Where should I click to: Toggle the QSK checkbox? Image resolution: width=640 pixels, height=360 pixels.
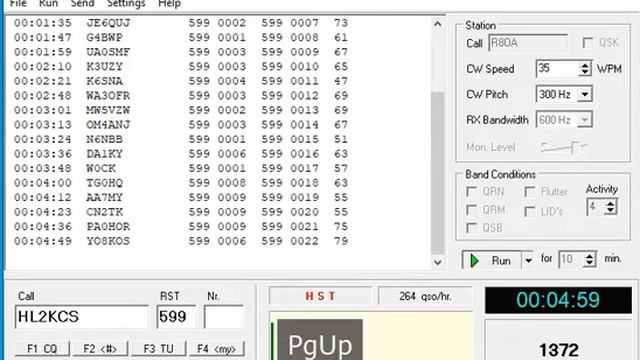coord(588,42)
